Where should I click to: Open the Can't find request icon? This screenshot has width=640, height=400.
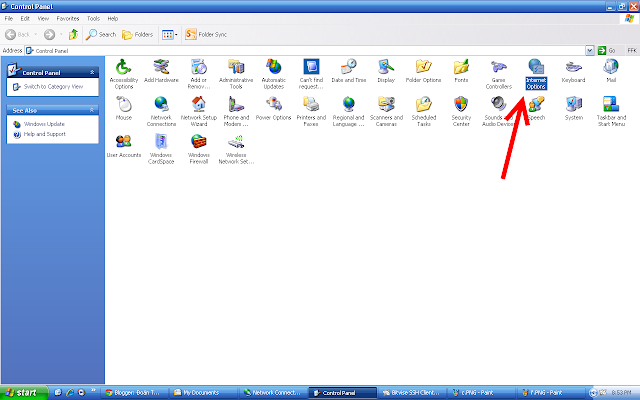[x=311, y=73]
